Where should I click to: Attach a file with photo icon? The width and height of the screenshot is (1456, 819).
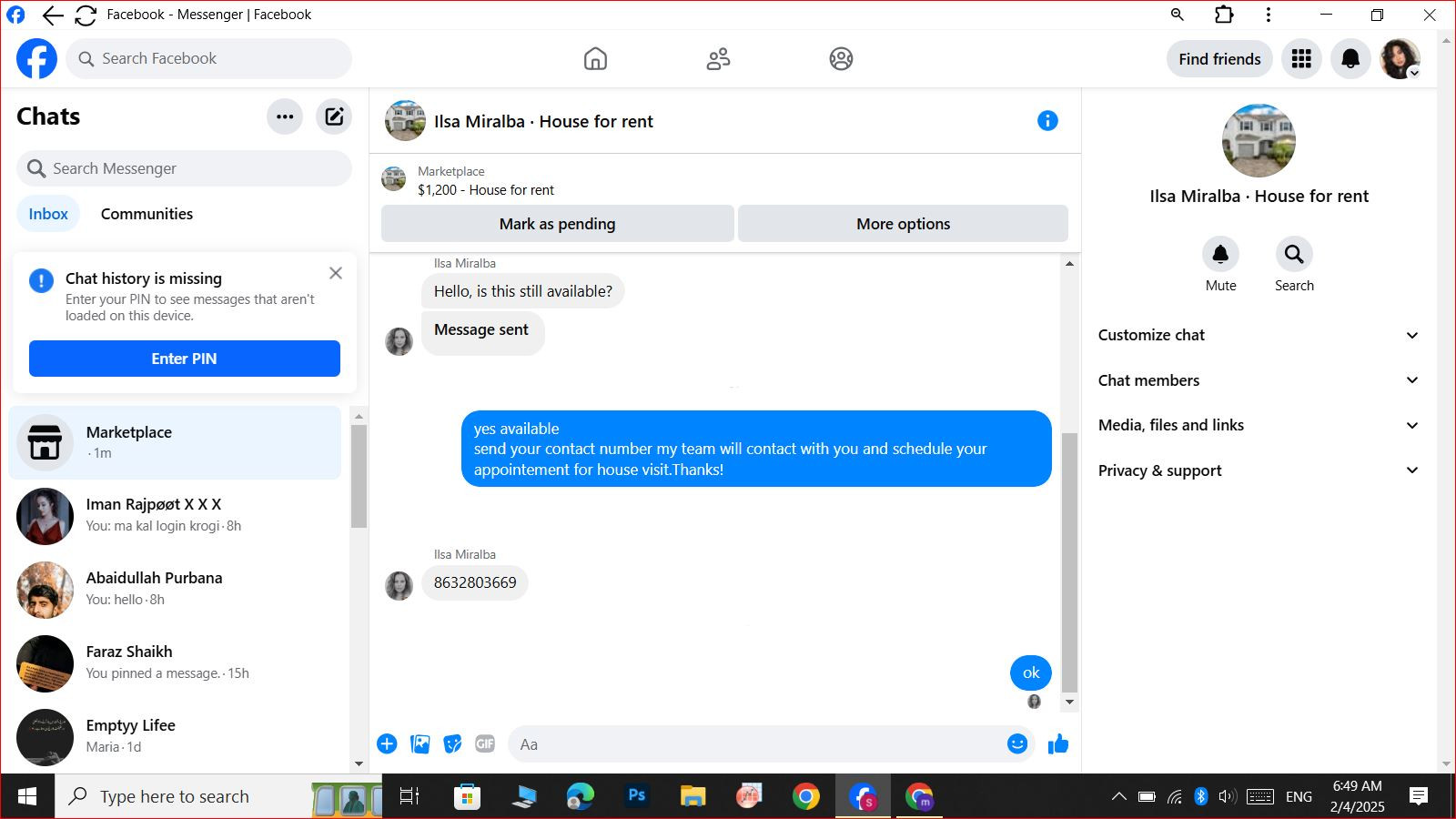click(x=420, y=744)
